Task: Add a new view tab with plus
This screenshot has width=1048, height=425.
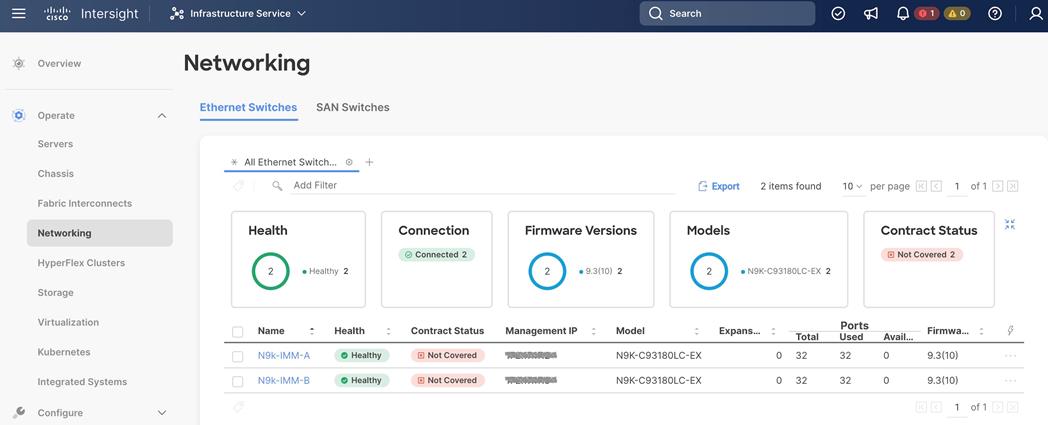Action: 369,162
